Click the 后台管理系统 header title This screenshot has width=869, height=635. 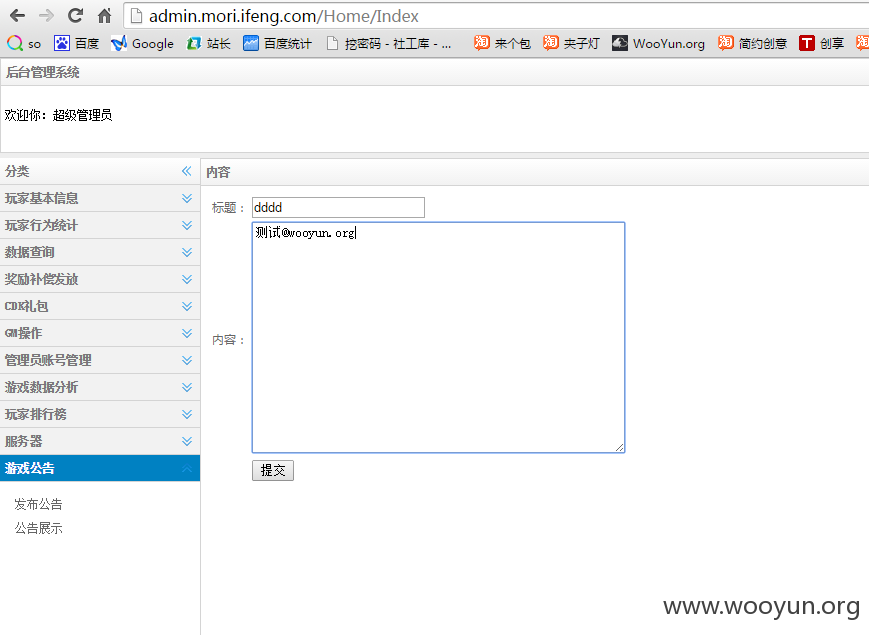pyautogui.click(x=43, y=72)
